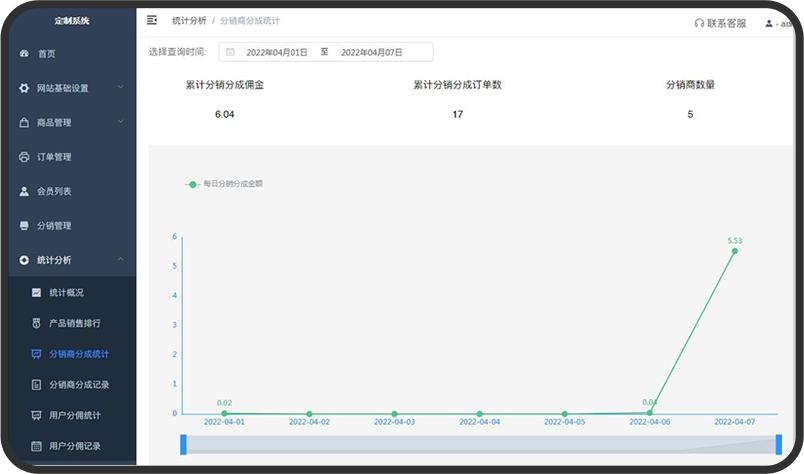
Task: Open the 产品销售排行 menu item
Action: pyautogui.click(x=74, y=323)
